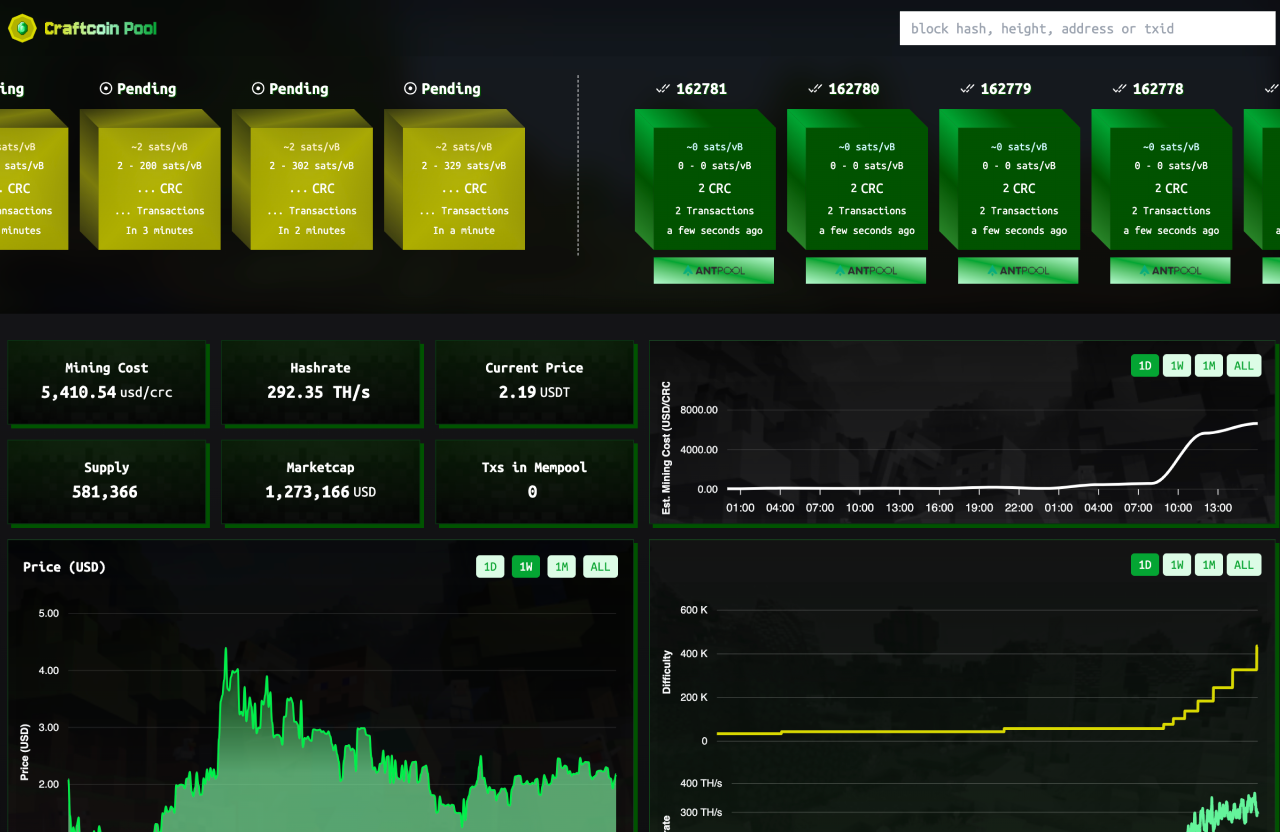Click the 162781 block height label
The height and width of the screenshot is (832, 1280).
(701, 89)
